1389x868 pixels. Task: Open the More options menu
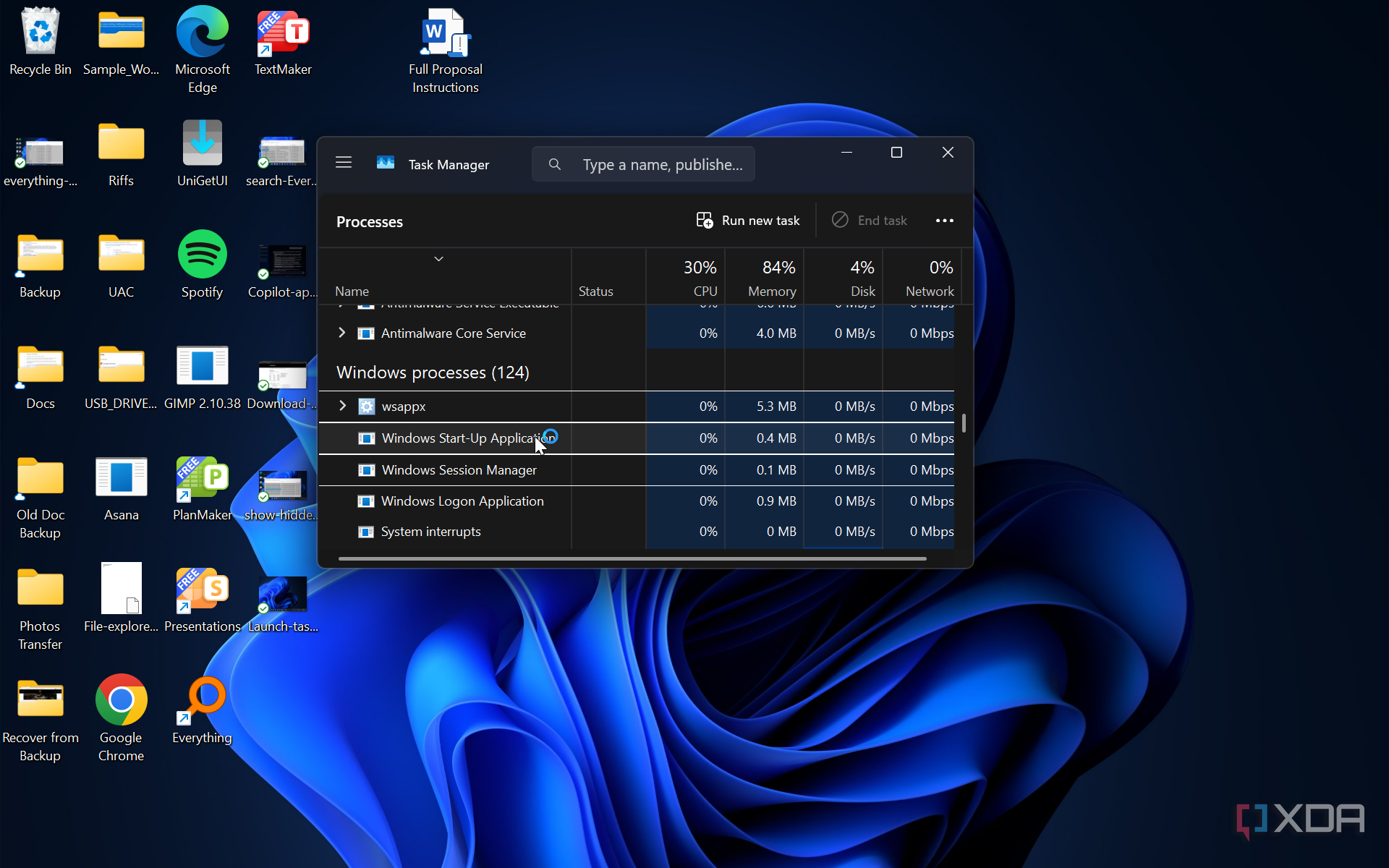944,221
